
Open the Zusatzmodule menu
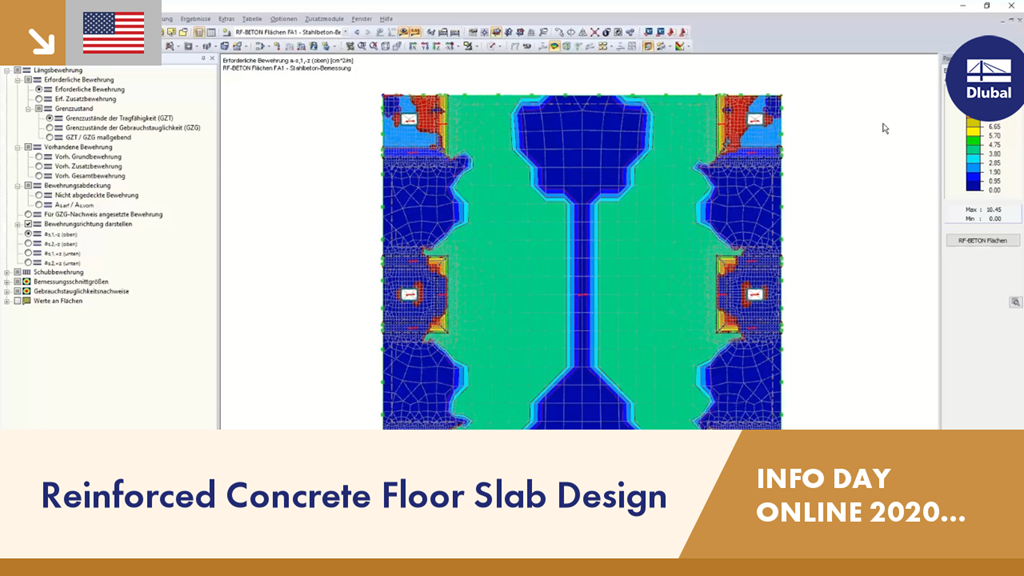click(324, 19)
